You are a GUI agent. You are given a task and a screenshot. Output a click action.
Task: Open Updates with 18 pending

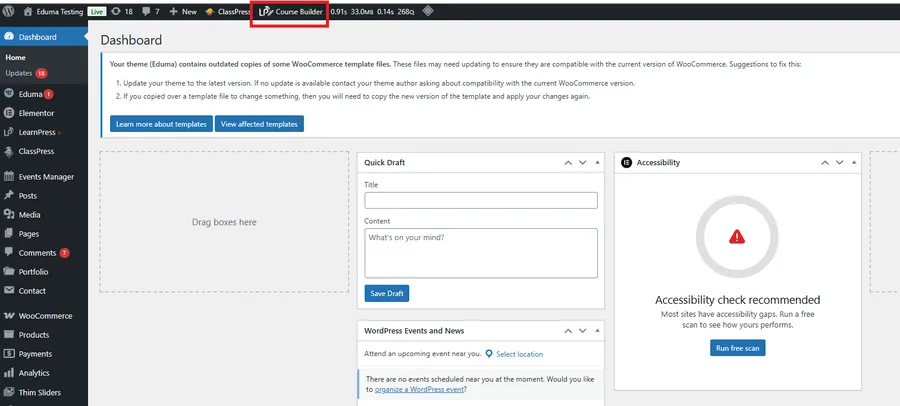click(x=26, y=73)
